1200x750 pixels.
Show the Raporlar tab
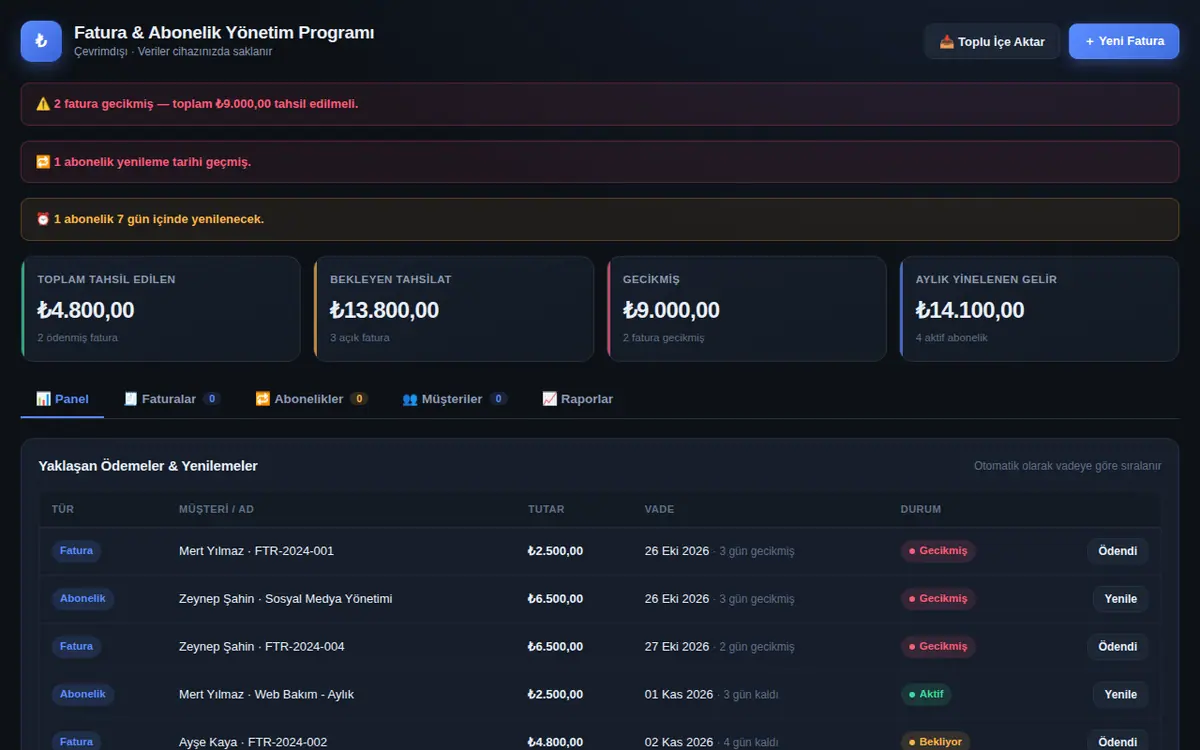(x=578, y=399)
